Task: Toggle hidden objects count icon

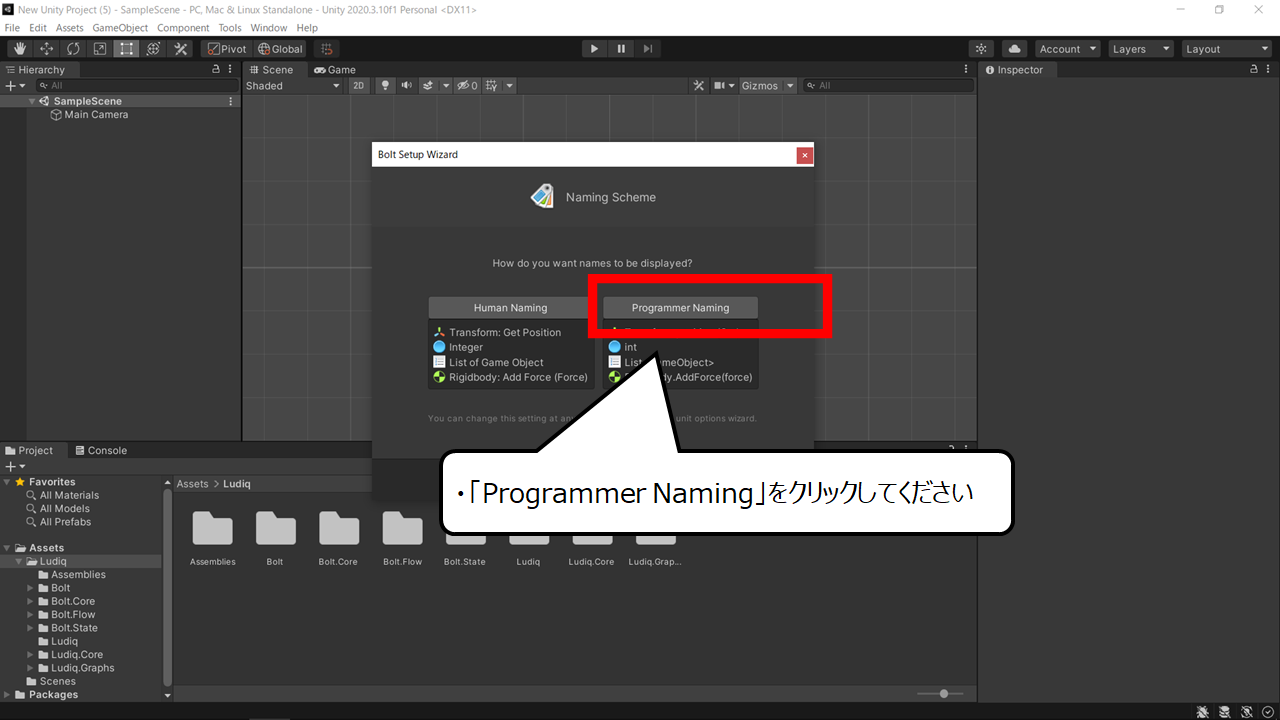Action: tap(468, 86)
